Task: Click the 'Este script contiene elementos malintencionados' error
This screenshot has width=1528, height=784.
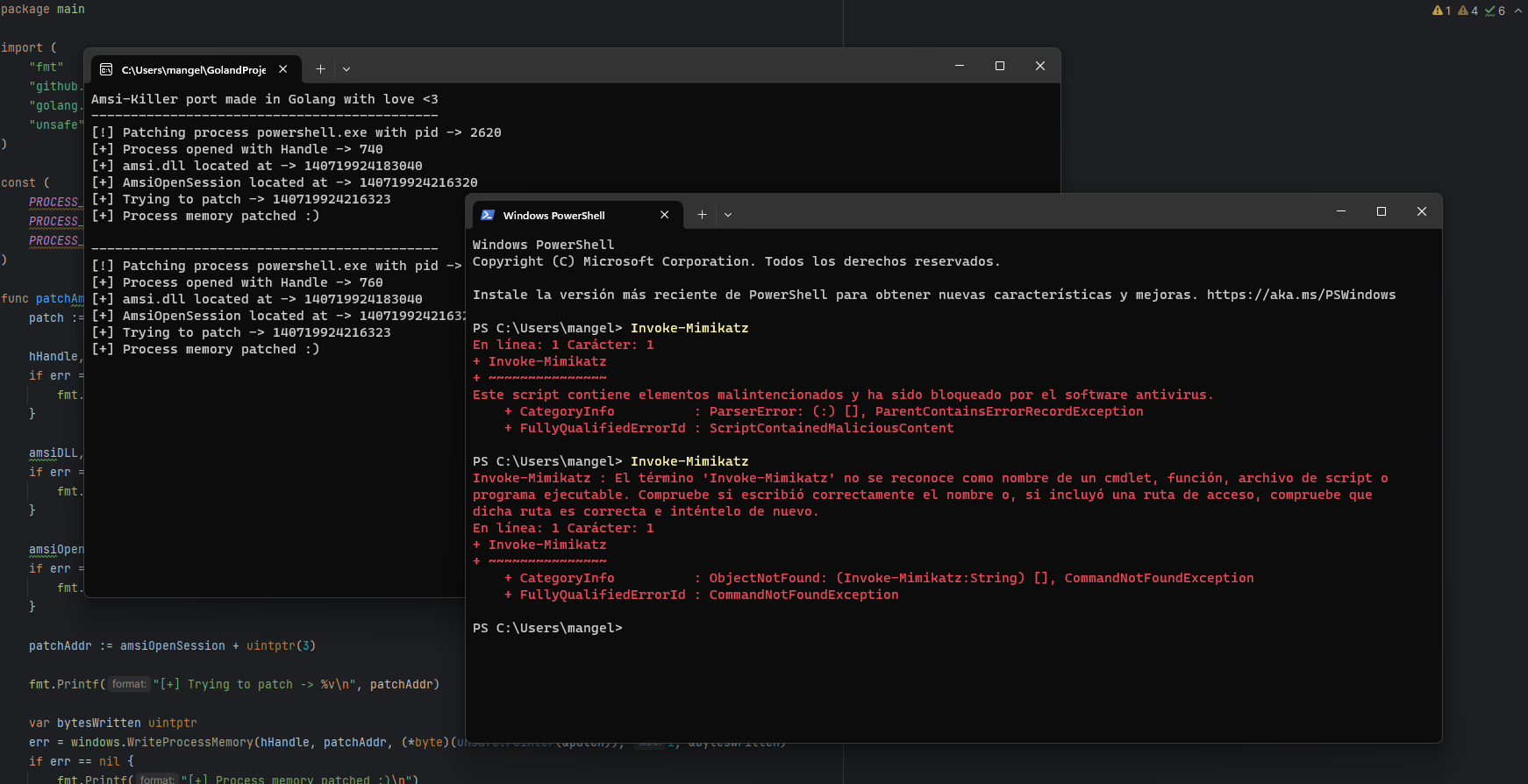Action: click(843, 395)
